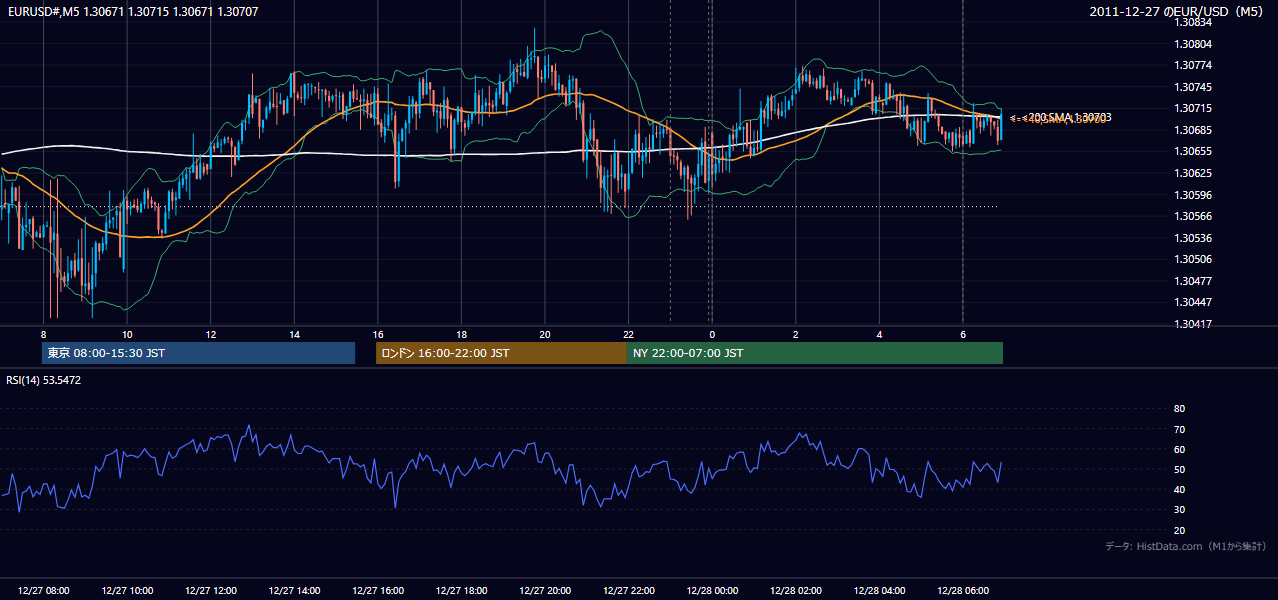1278x600 pixels.
Task: Click price axis label 1.30745
Action: point(1193,87)
